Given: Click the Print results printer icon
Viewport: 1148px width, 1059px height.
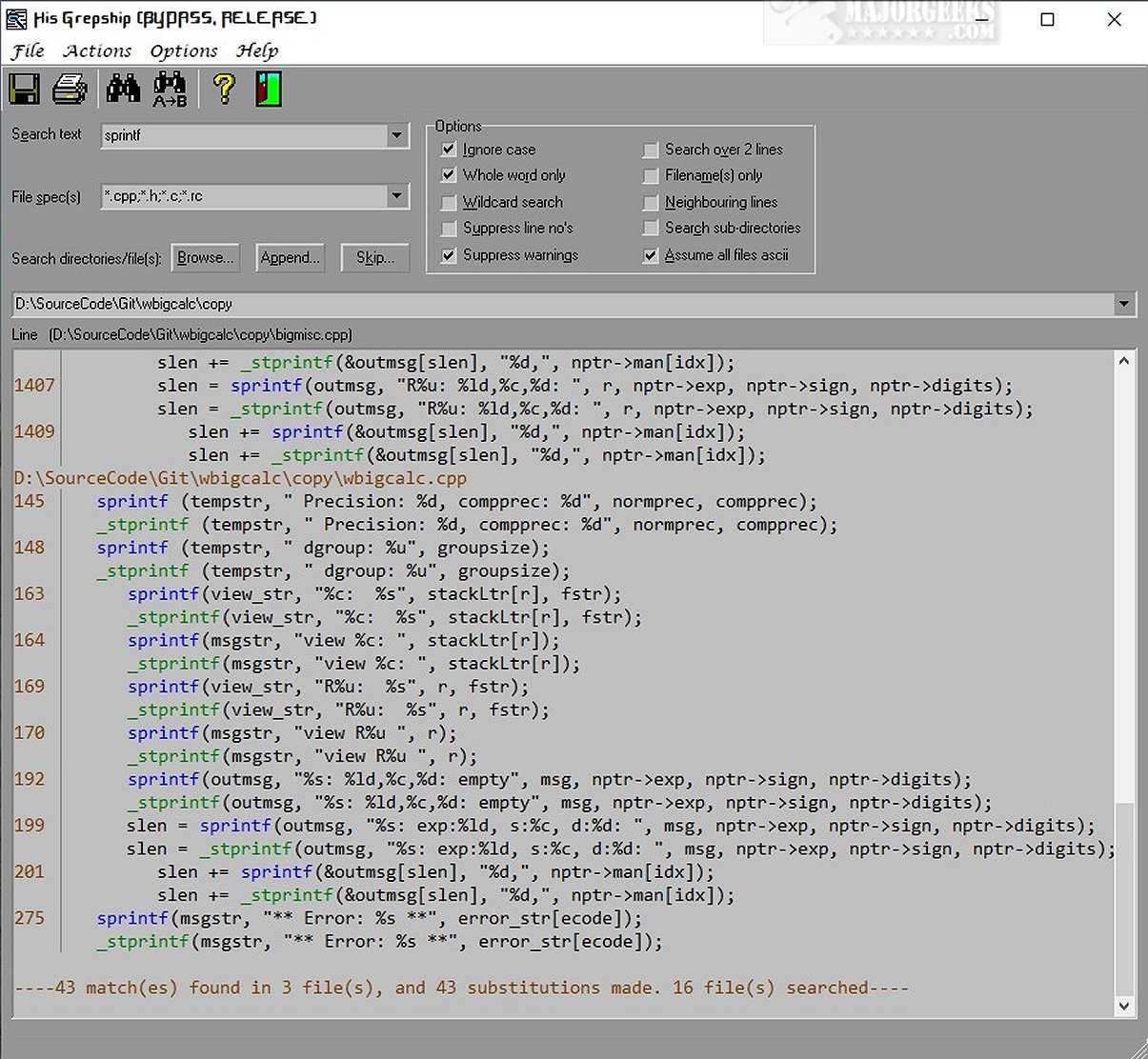Looking at the screenshot, I should (x=70, y=90).
